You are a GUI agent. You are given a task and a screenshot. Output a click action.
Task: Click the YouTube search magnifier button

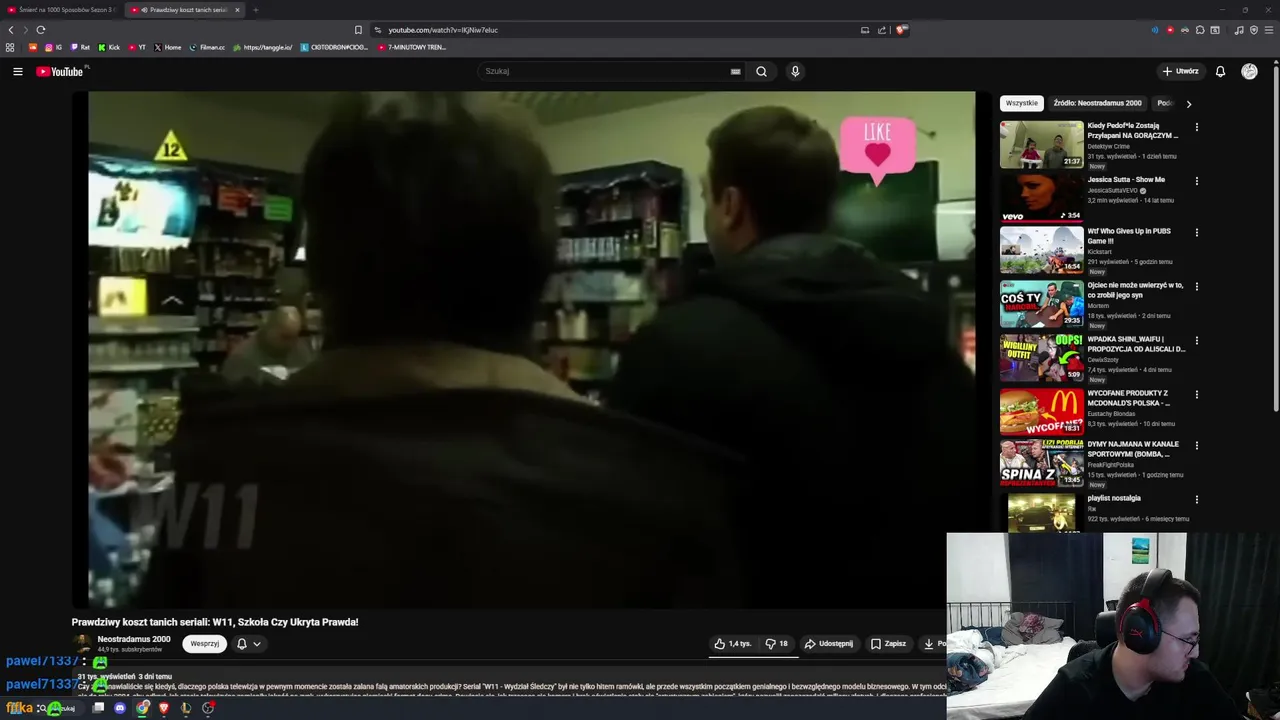click(x=761, y=71)
